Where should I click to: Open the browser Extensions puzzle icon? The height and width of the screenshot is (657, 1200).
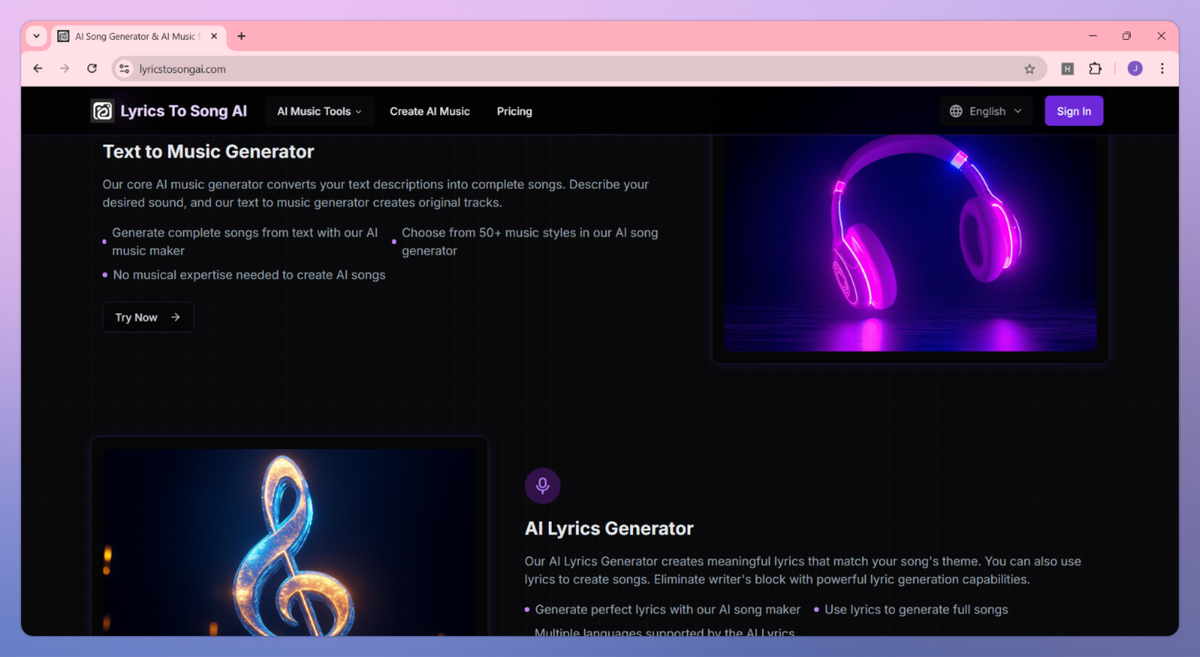[x=1095, y=69]
